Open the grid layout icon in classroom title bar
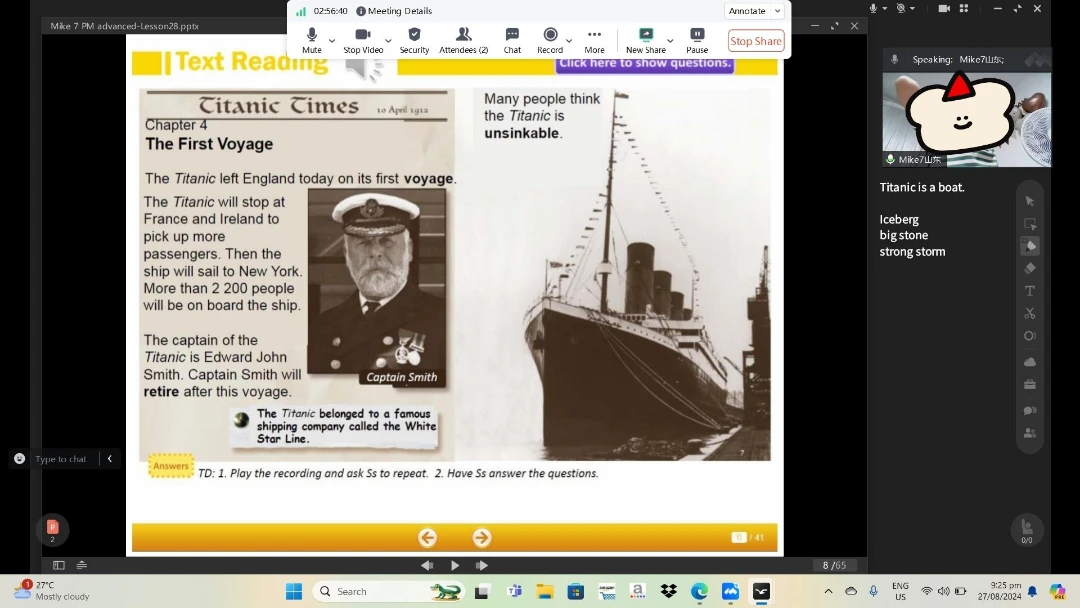 pyautogui.click(x=964, y=8)
